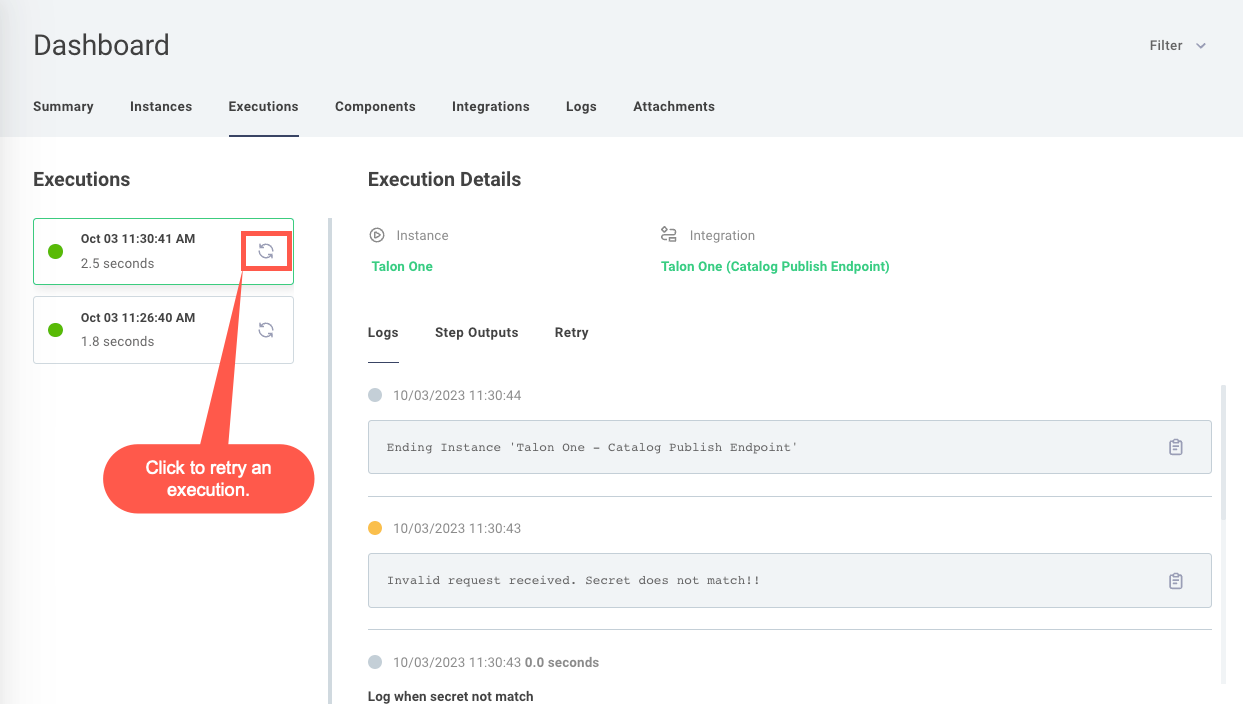Screen dimensions: 1243x704
Task: Click the 'Log when secret not match' entry
Action: [450, 695]
